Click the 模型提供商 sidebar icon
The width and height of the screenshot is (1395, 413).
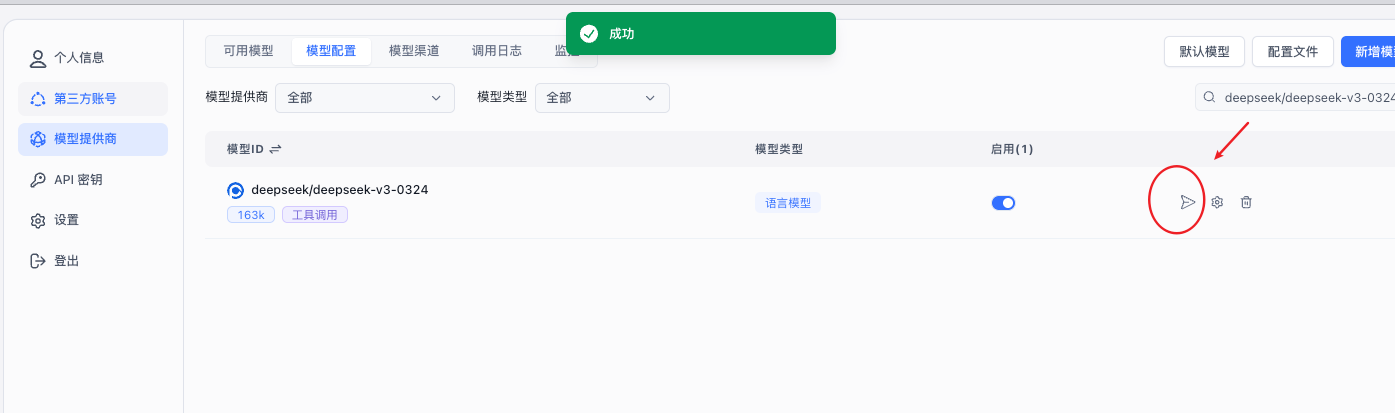pos(38,139)
